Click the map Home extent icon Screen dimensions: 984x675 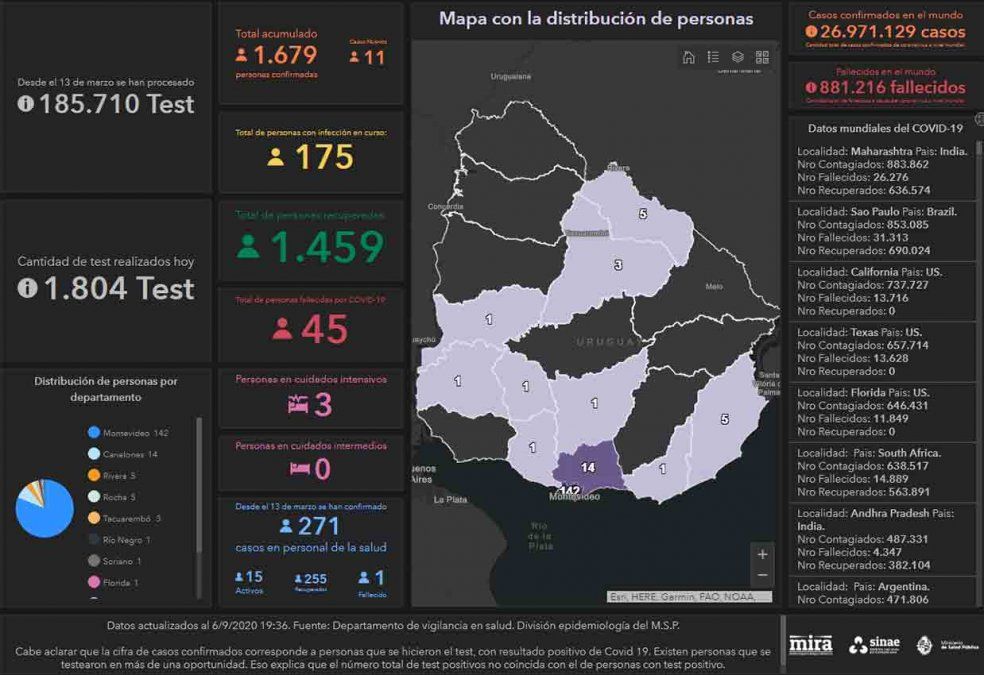(688, 57)
